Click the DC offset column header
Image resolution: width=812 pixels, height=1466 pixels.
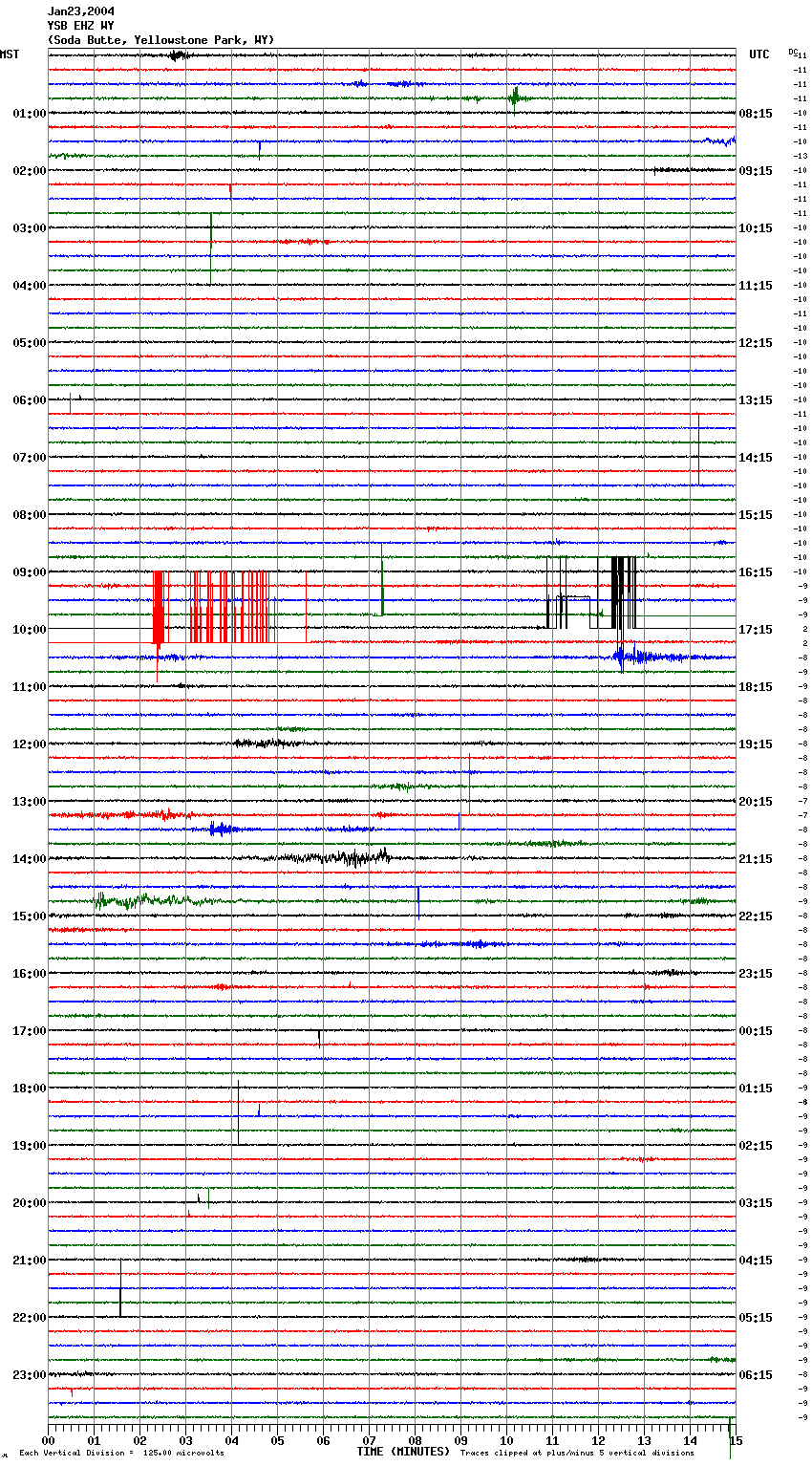pos(793,52)
